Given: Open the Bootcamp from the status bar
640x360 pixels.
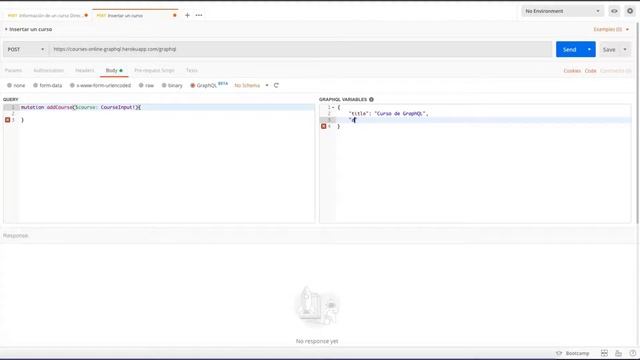Looking at the screenshot, I should [573, 353].
